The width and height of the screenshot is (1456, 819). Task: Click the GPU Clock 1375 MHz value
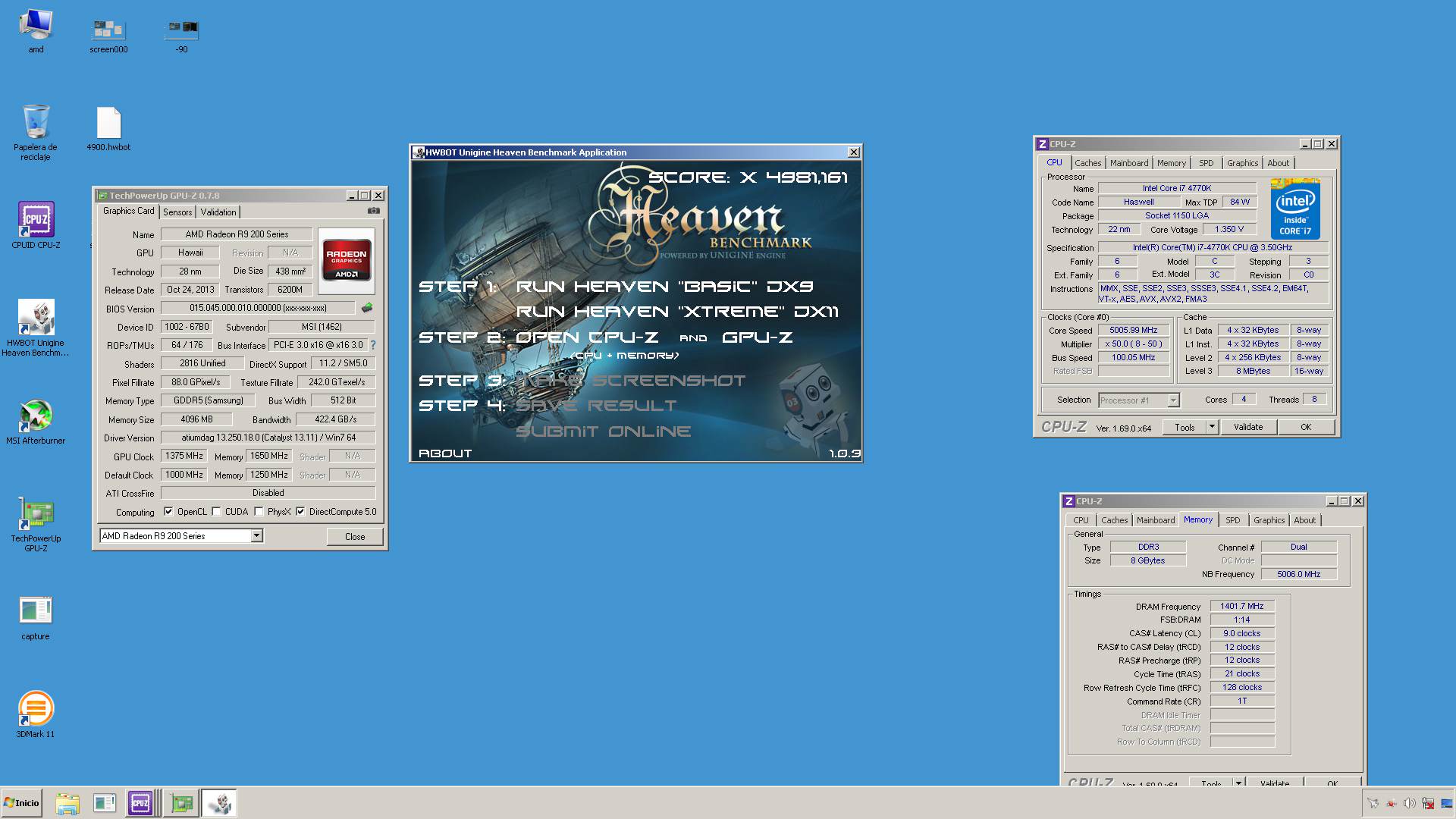[x=184, y=456]
